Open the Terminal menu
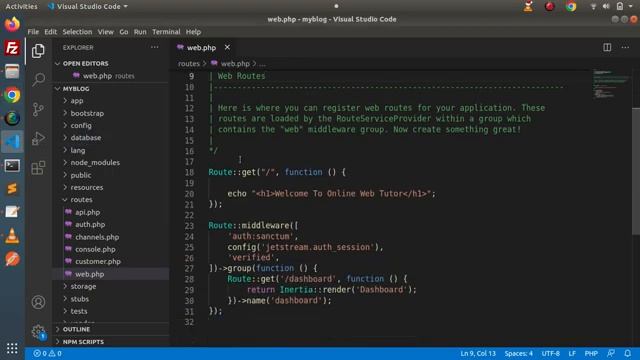This screenshot has height=360, width=640. pyautogui.click(x=166, y=32)
